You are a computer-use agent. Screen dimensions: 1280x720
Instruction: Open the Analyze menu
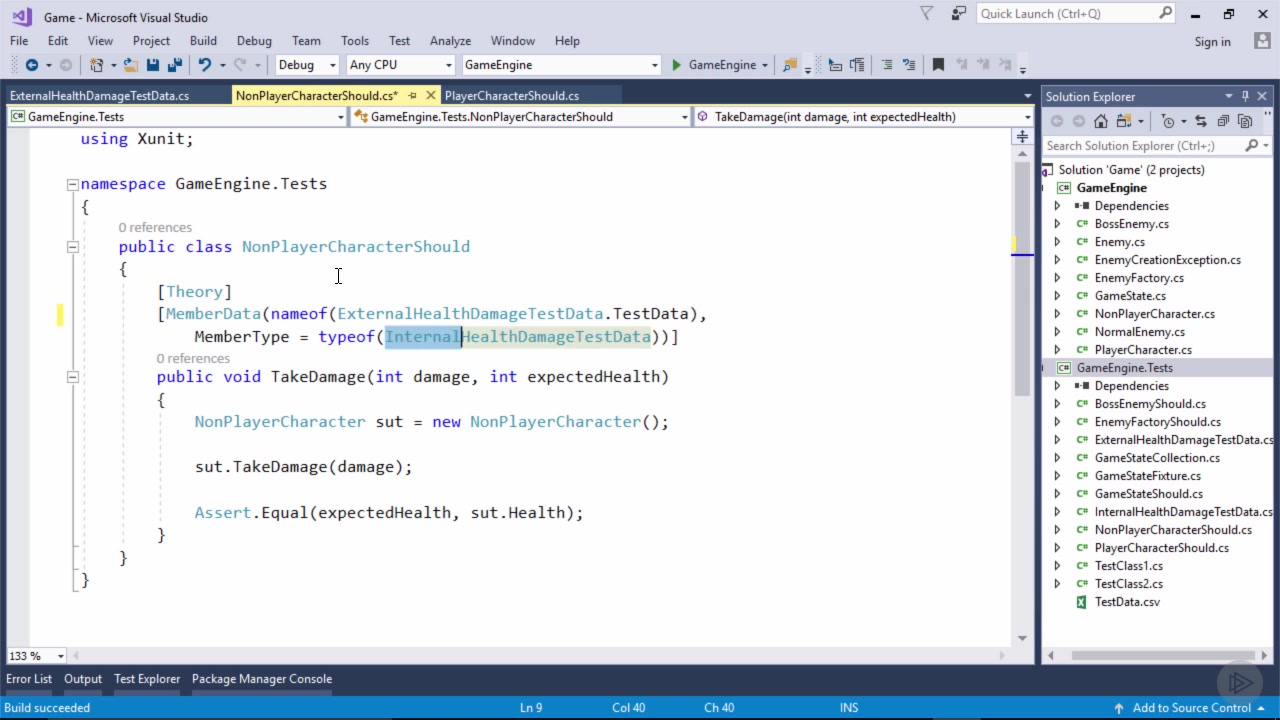(x=450, y=41)
